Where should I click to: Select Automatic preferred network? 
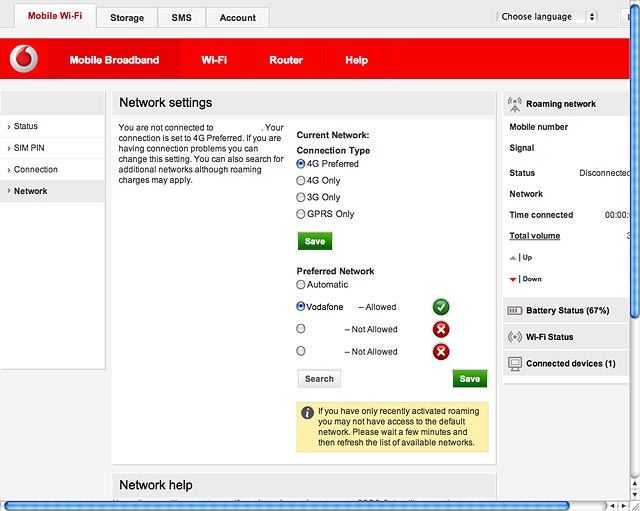click(x=301, y=284)
